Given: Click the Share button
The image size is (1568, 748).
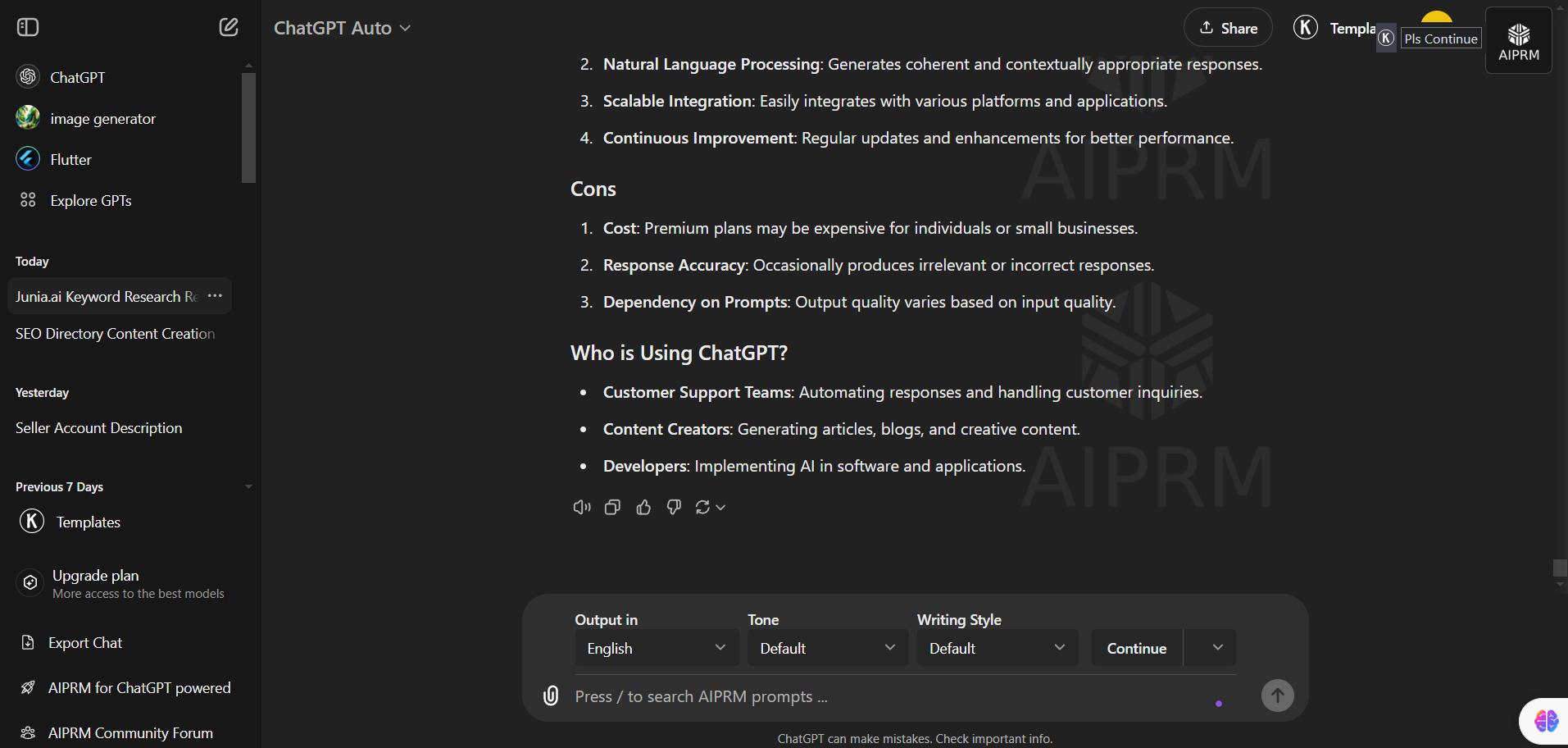Looking at the screenshot, I should pyautogui.click(x=1228, y=28).
